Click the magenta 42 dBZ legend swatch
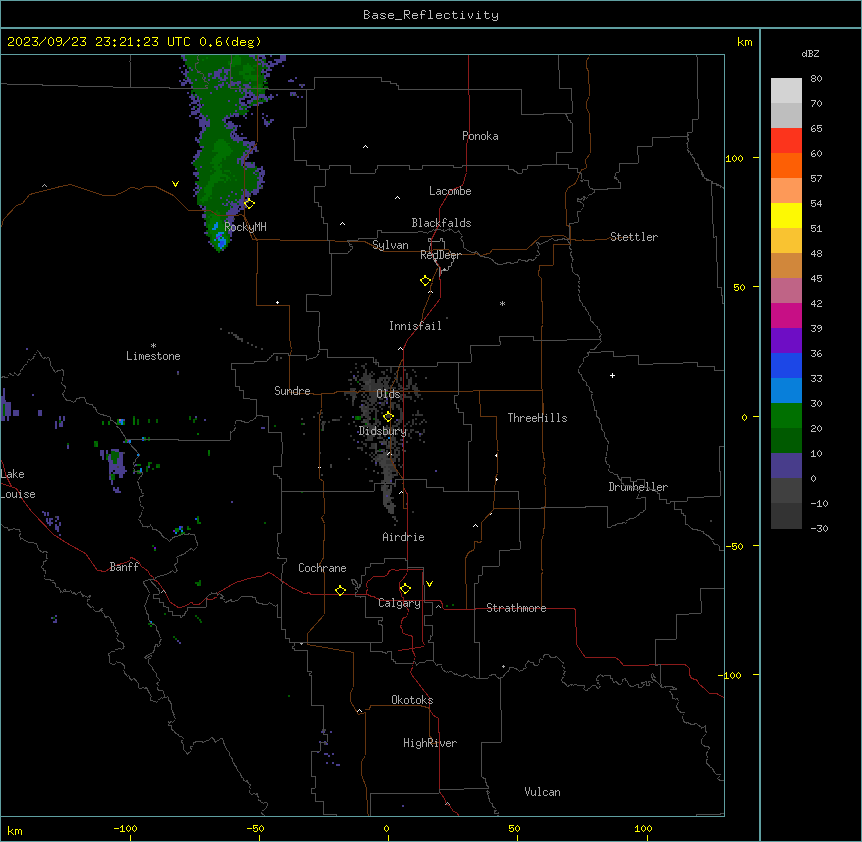The width and height of the screenshot is (862, 842). pos(786,315)
